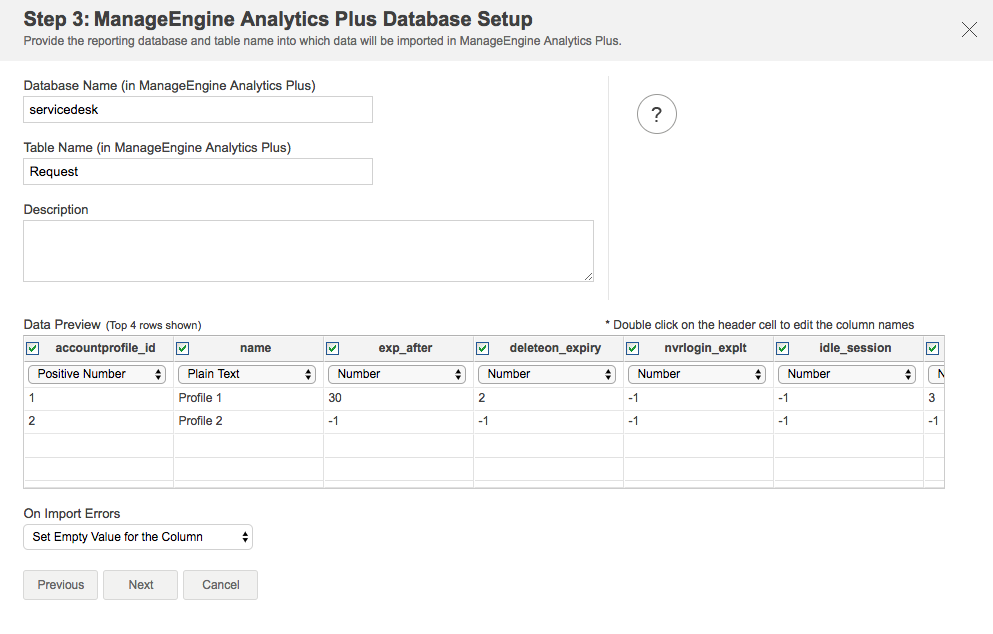Click the Profile 1 cell

pyautogui.click(x=248, y=398)
